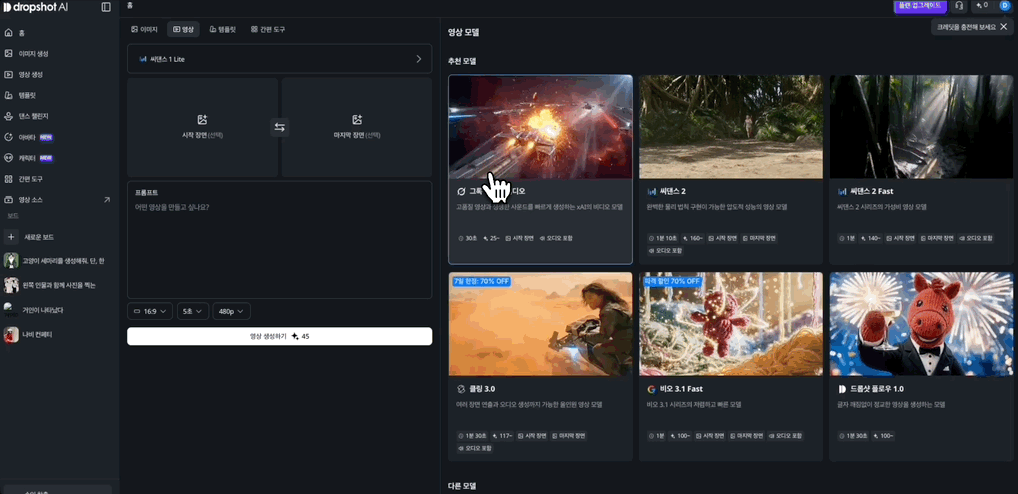1018x494 pixels.
Task: Open 영상 소스 external link in sidebar
Action: coord(107,200)
